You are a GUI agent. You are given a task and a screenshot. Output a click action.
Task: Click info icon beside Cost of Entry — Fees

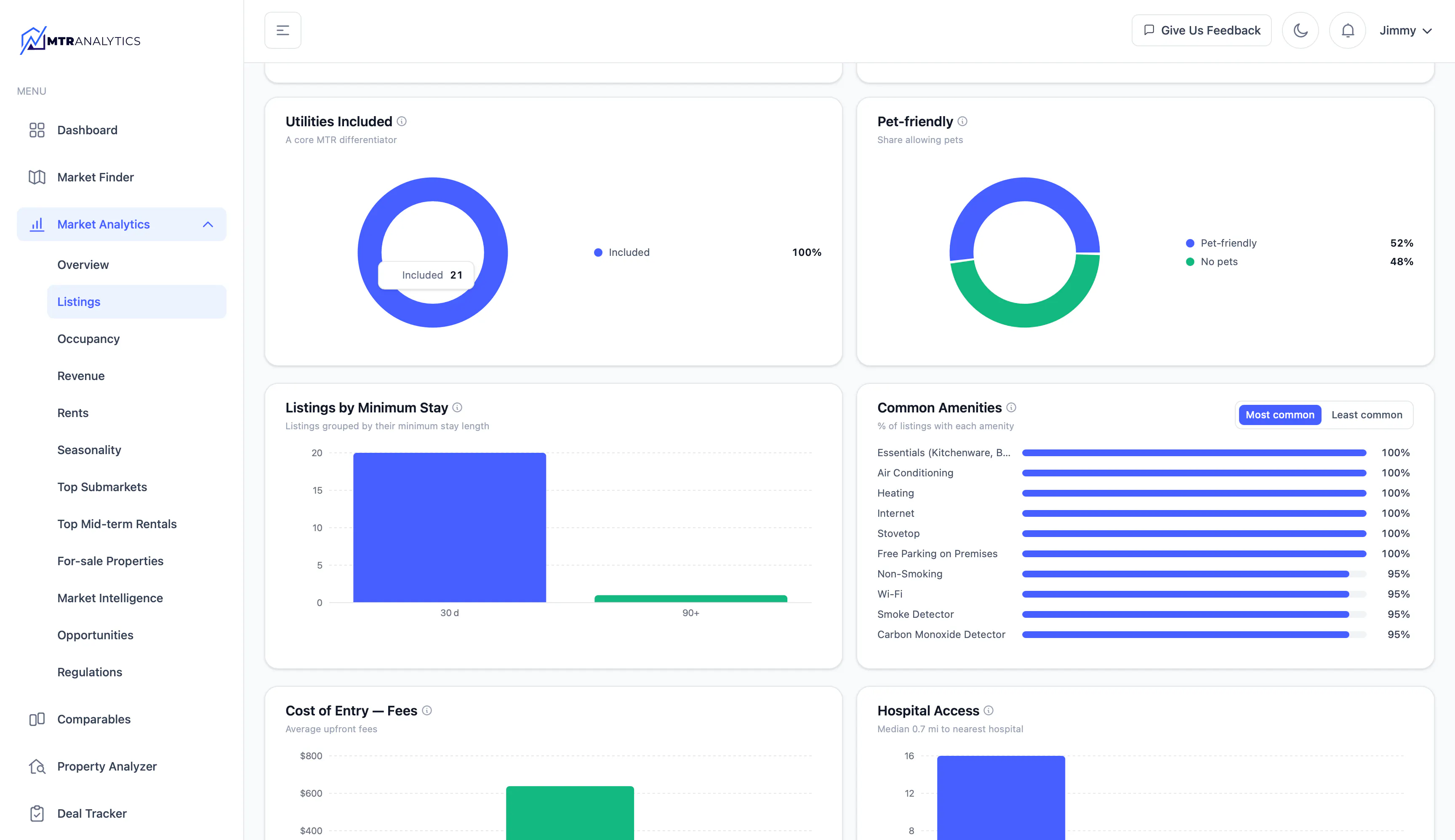point(427,710)
